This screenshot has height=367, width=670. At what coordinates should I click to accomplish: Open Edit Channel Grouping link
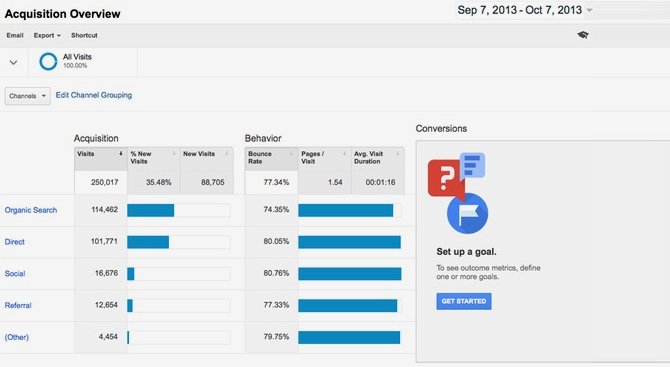[x=94, y=95]
